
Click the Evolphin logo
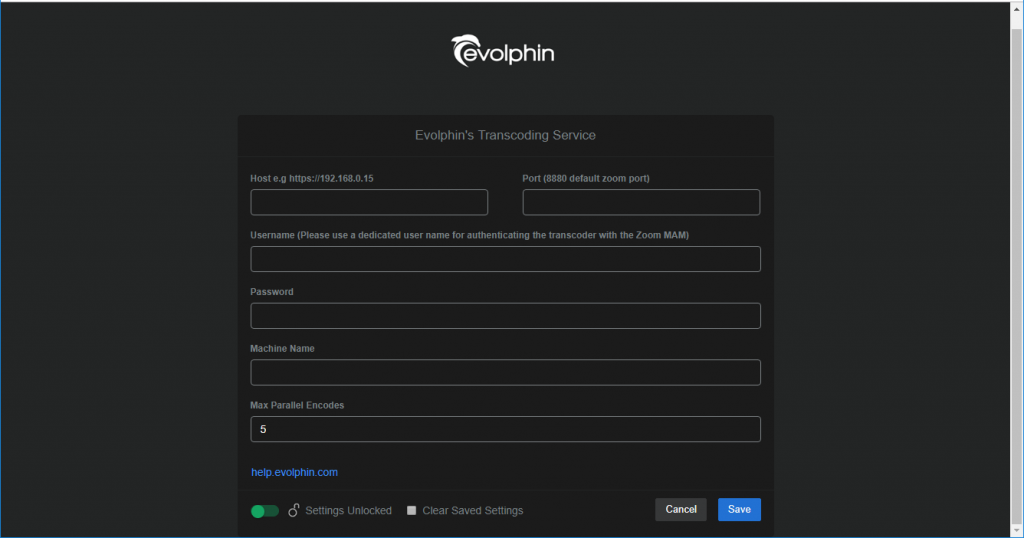click(502, 51)
